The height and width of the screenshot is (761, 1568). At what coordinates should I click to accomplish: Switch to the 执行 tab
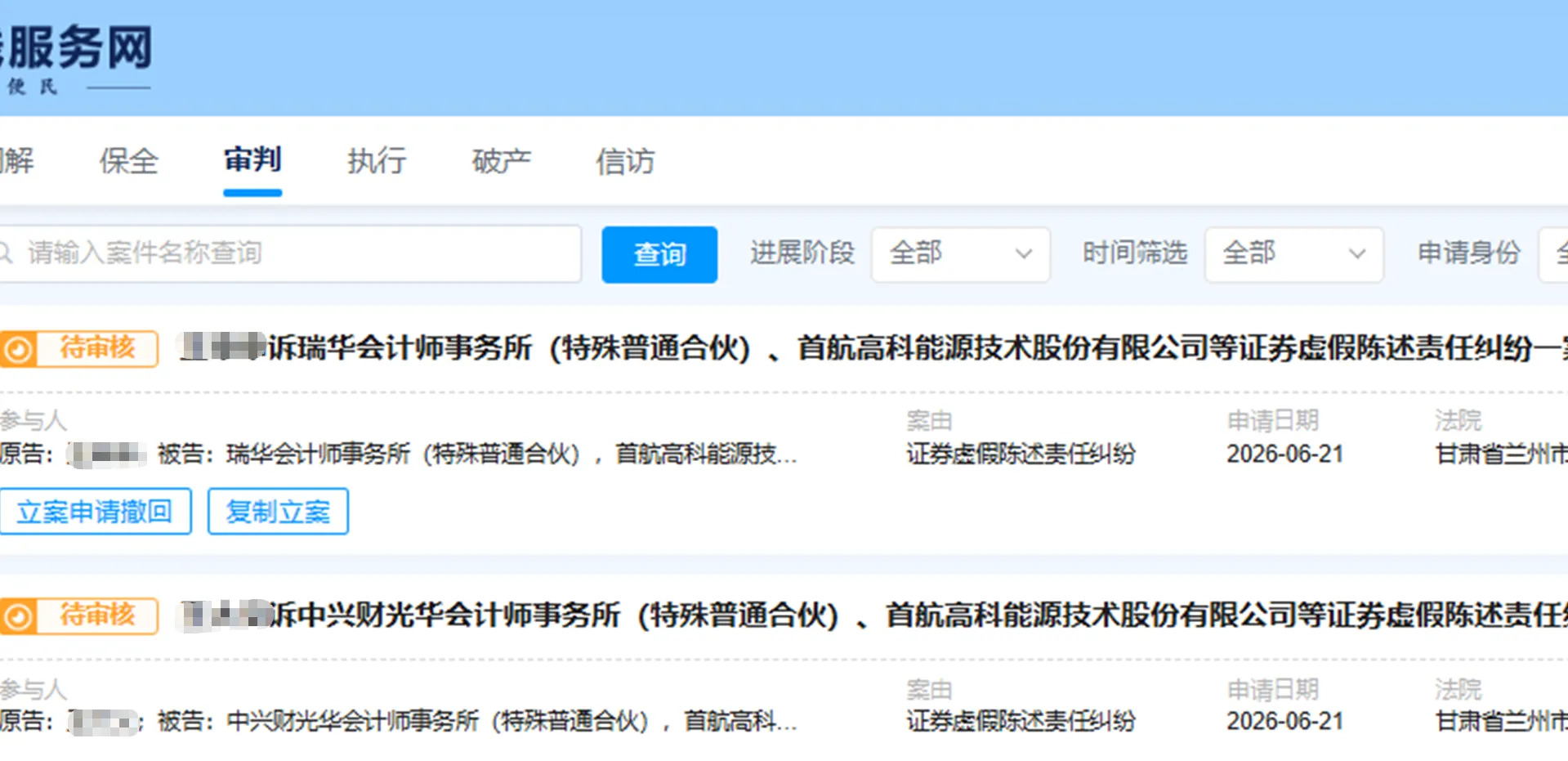pos(377,161)
